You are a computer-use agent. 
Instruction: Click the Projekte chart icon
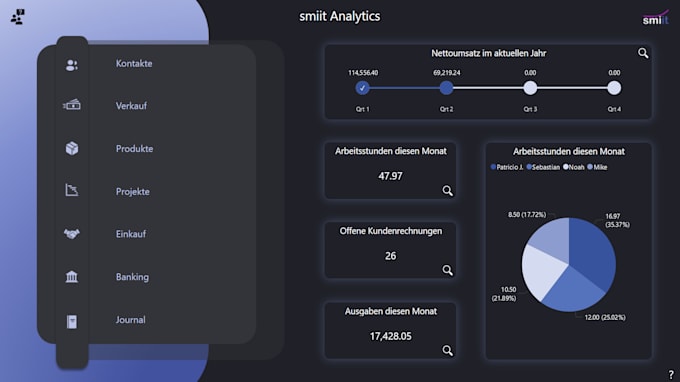(x=72, y=189)
